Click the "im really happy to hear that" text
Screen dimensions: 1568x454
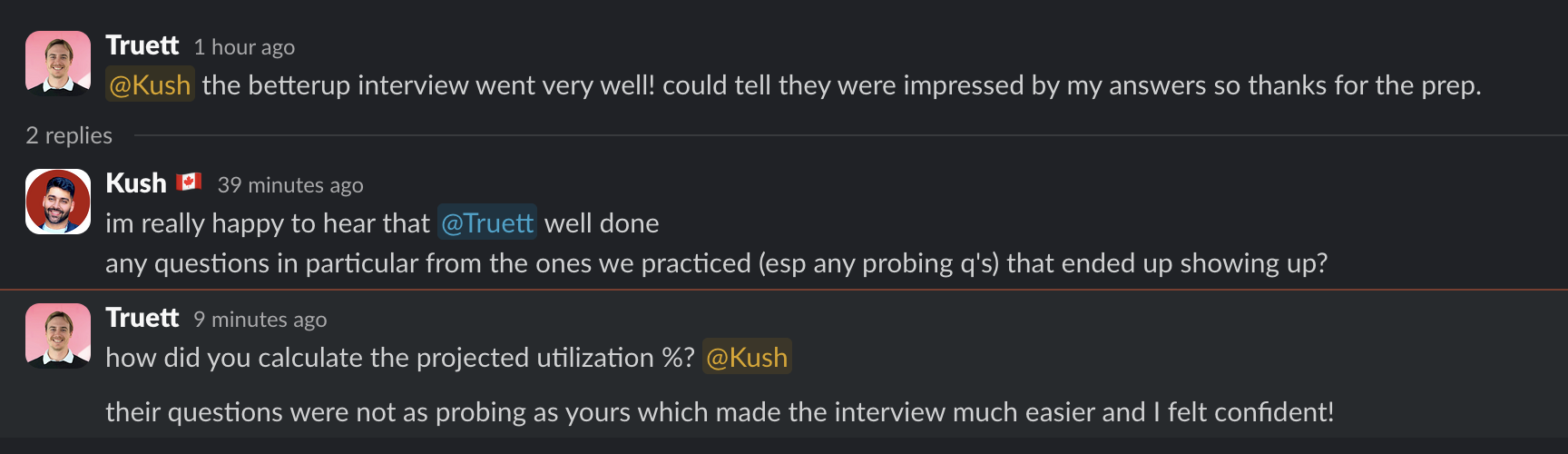click(268, 223)
